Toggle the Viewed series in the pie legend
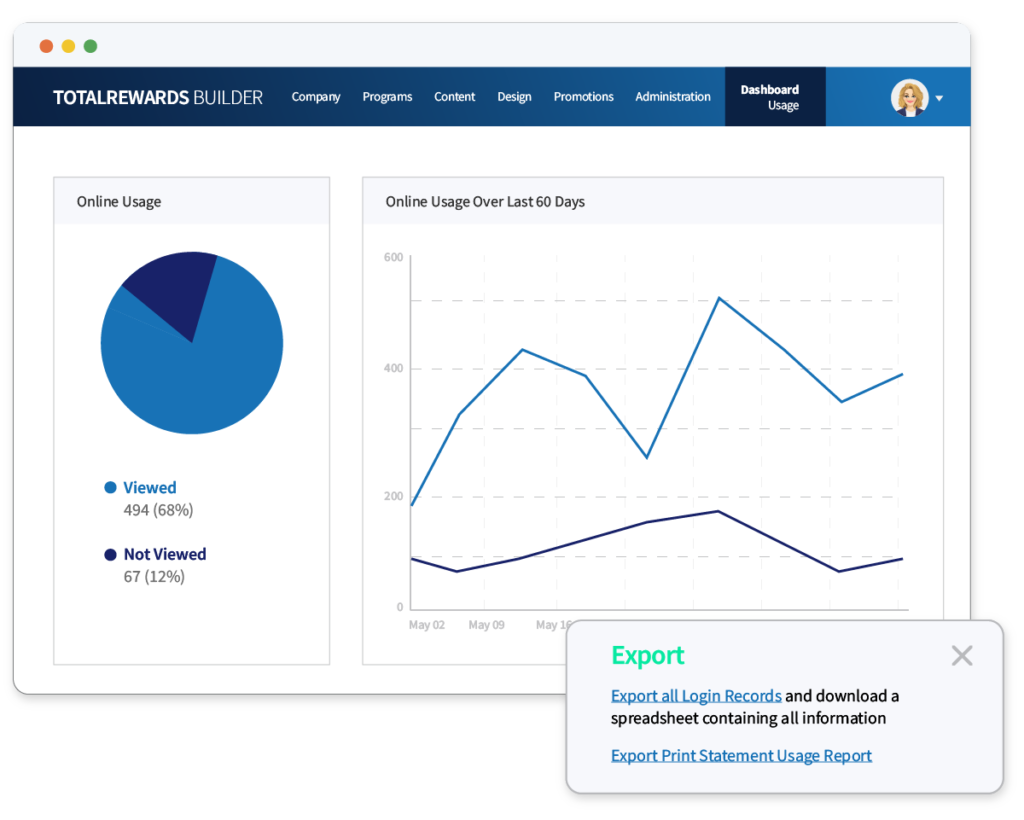1024x820 pixels. point(149,487)
